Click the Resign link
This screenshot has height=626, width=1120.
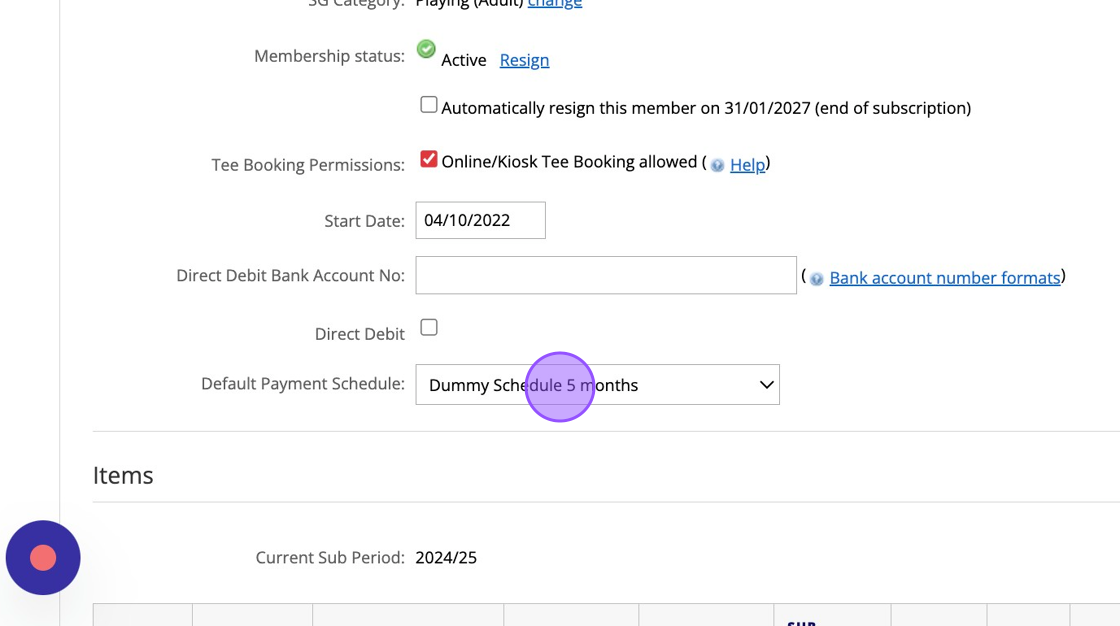click(x=524, y=60)
